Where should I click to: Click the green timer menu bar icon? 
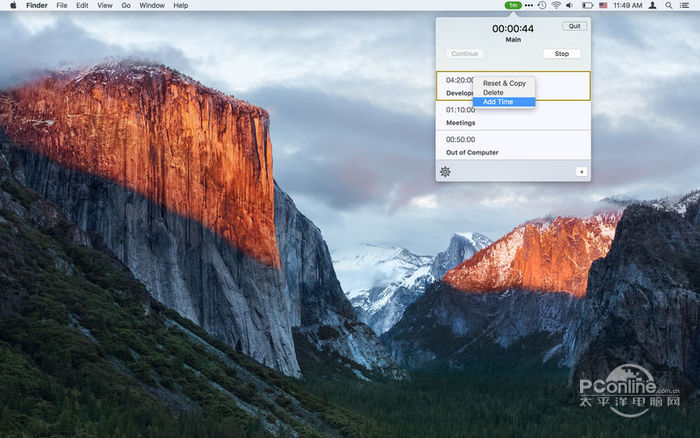[x=513, y=5]
